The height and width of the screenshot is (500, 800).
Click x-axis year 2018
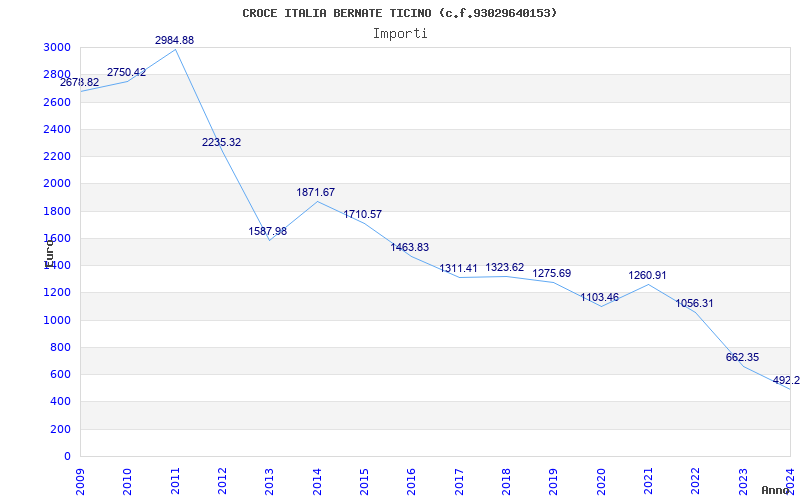(506, 482)
